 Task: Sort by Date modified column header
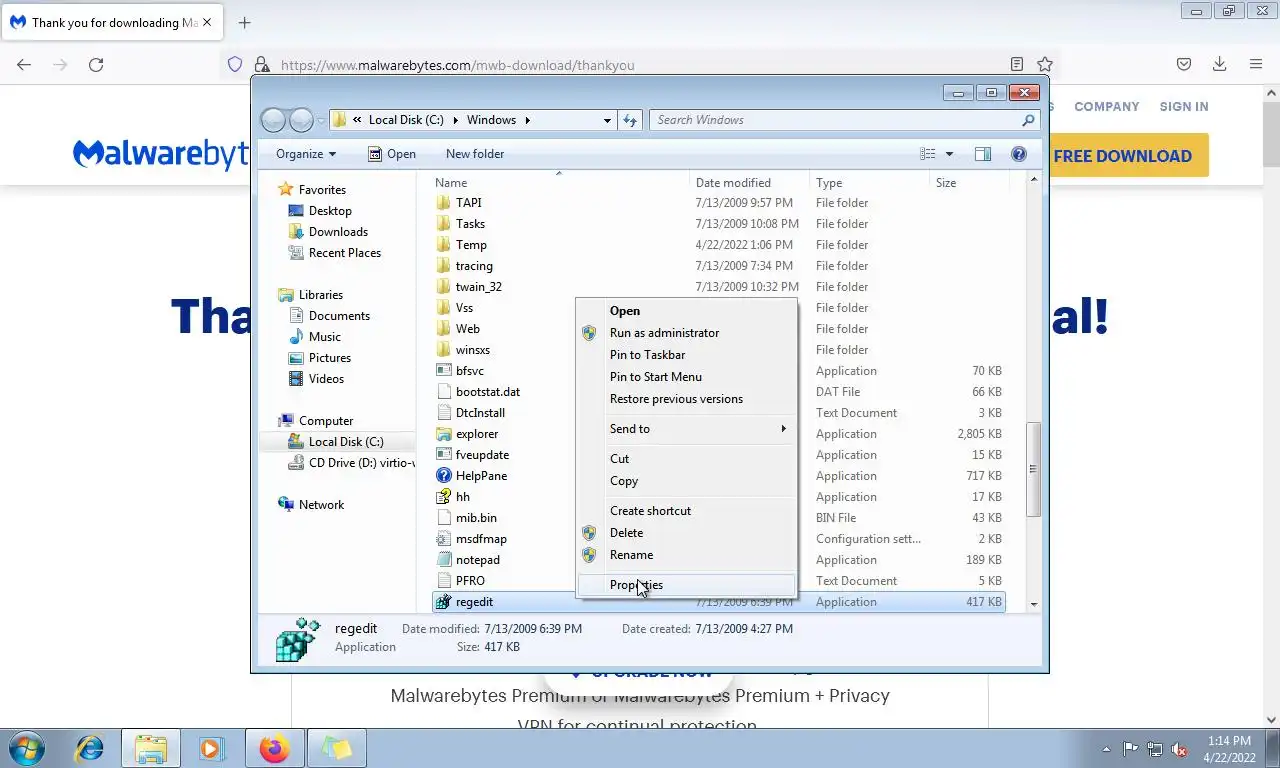click(750, 183)
